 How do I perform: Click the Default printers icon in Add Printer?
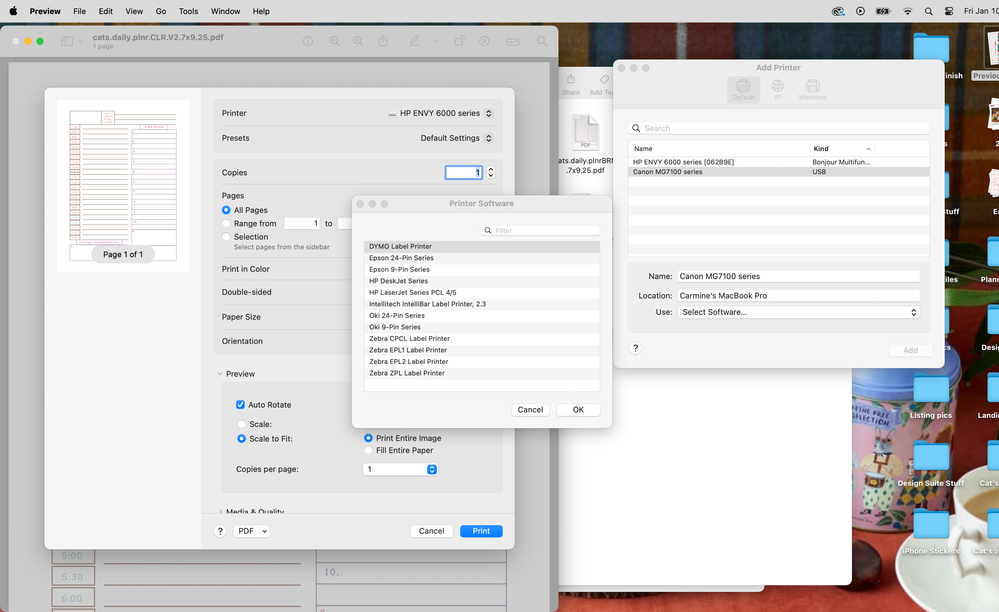(x=742, y=89)
